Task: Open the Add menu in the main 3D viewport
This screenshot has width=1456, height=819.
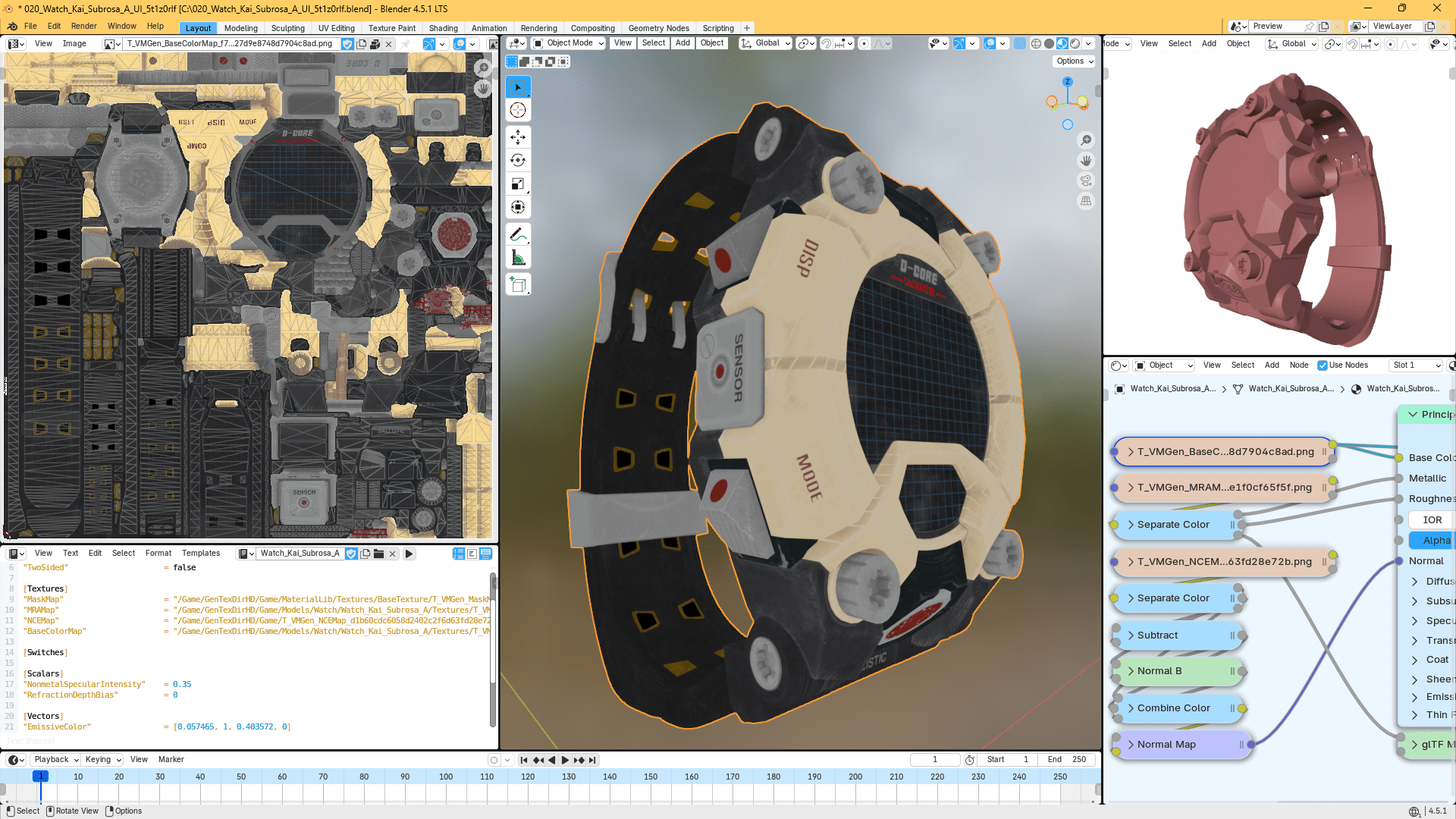Action: point(682,43)
